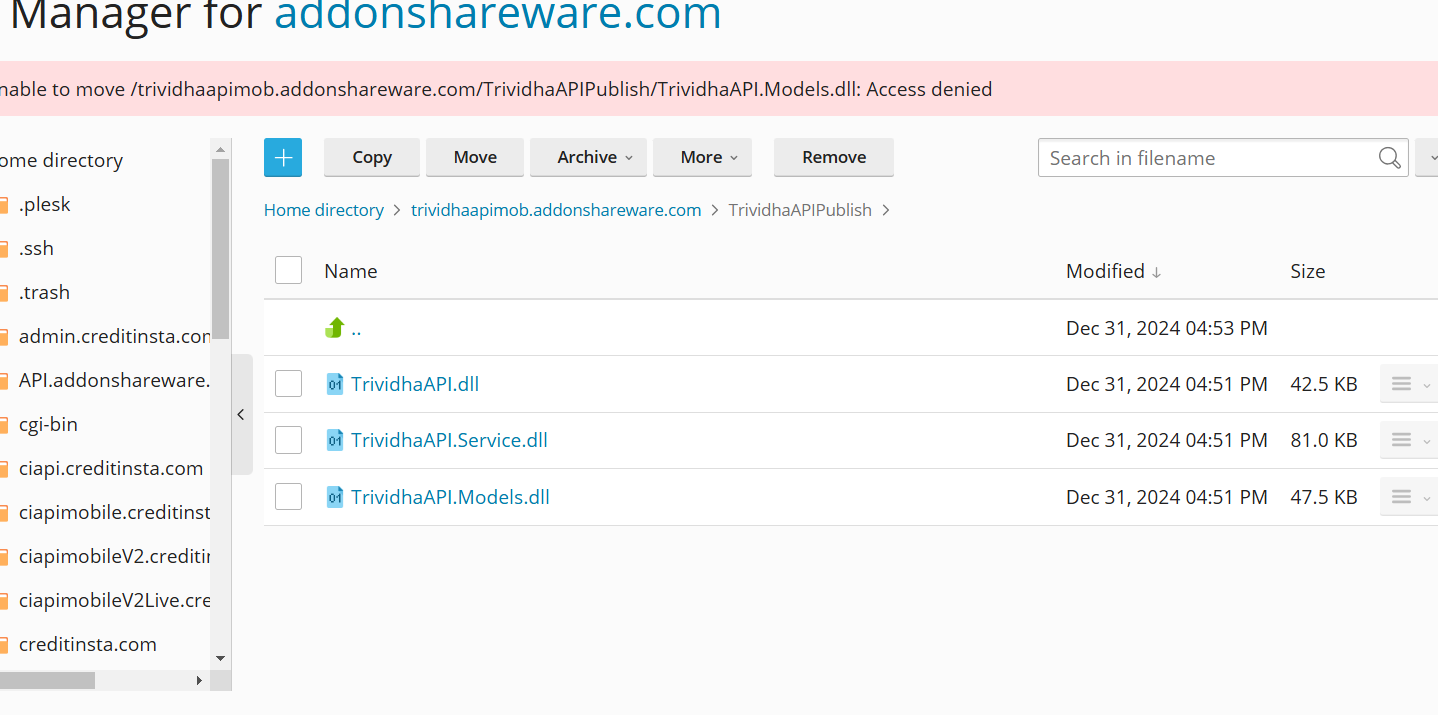Click the cgi-bin folder icon
1438x715 pixels.
tap(4, 425)
